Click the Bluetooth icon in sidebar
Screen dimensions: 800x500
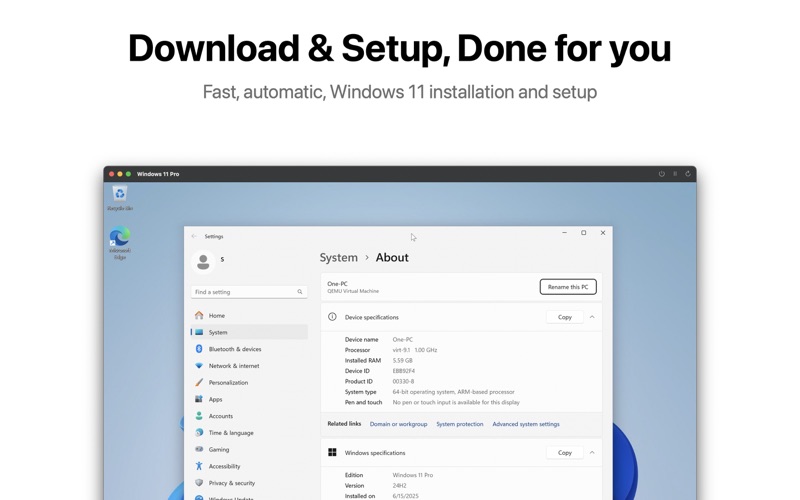[x=199, y=349]
